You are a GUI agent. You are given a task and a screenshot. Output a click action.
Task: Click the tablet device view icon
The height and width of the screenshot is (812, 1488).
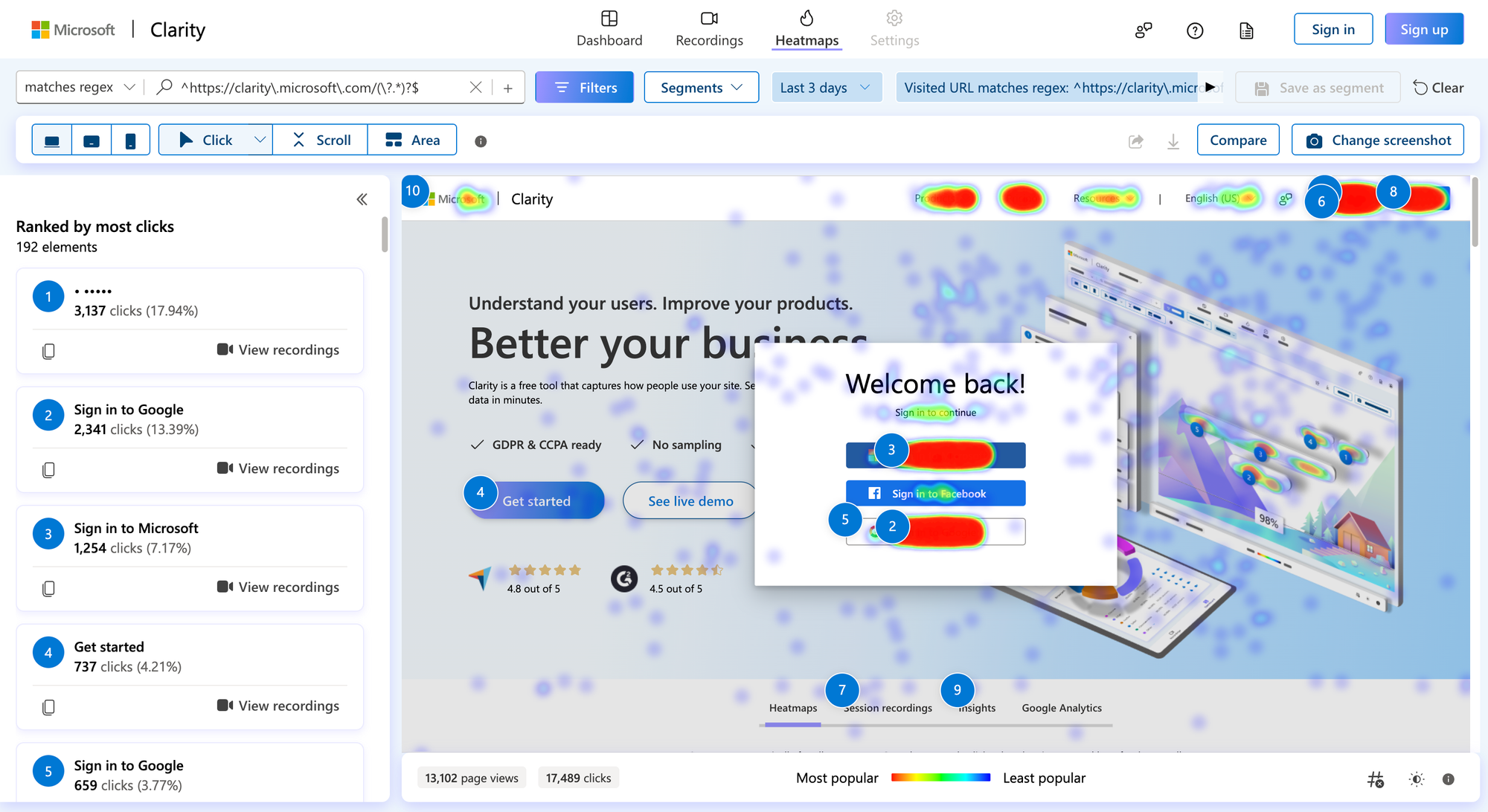[91, 140]
